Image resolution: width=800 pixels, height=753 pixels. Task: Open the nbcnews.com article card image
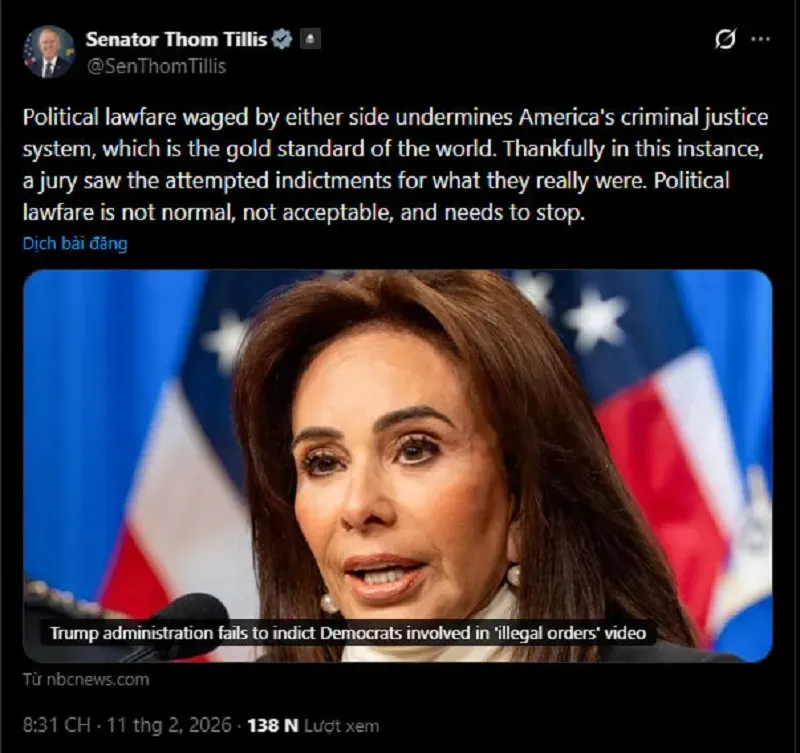tap(397, 466)
